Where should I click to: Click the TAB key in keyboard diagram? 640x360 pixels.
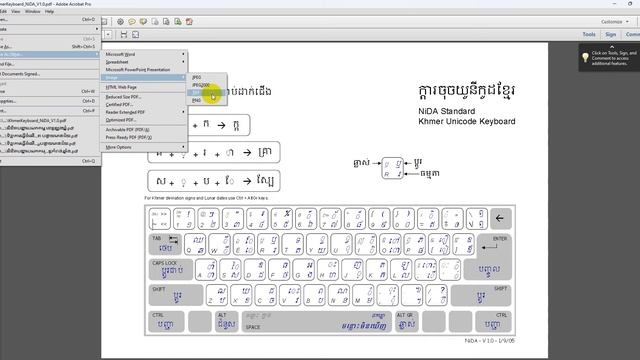(165, 244)
